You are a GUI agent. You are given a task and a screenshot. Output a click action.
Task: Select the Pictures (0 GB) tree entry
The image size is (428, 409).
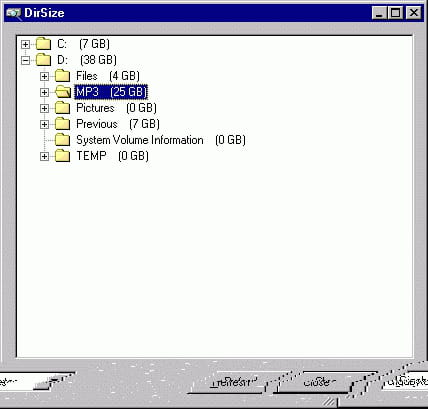tap(116, 108)
